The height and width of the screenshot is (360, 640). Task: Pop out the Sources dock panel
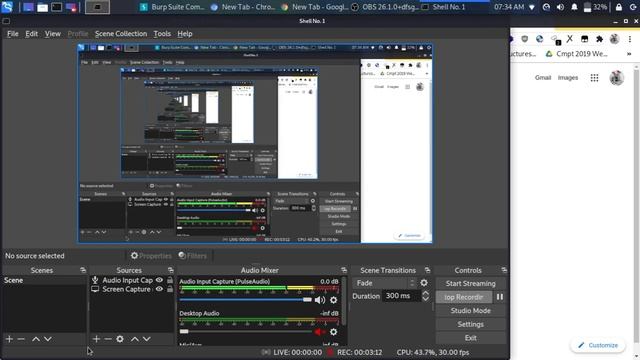click(x=171, y=270)
